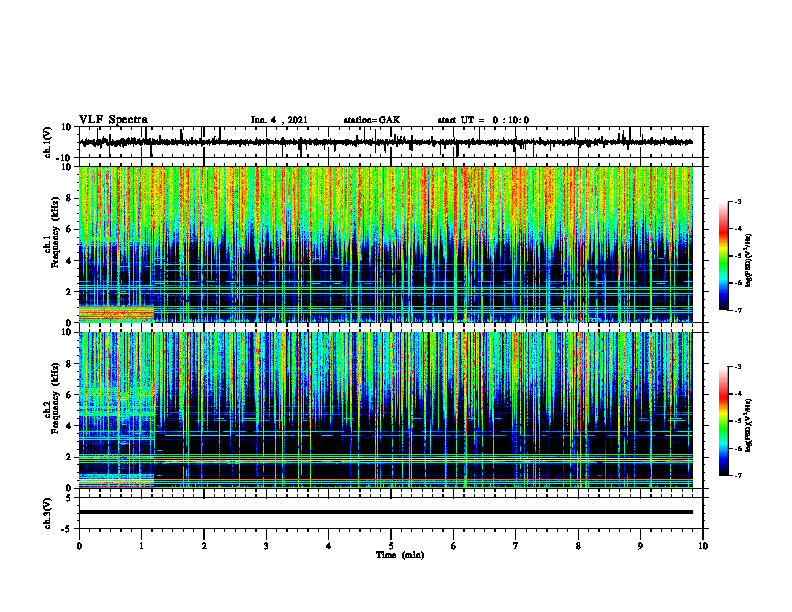Click the "Time (min)" axis label
The height and width of the screenshot is (612, 792).
[400, 555]
